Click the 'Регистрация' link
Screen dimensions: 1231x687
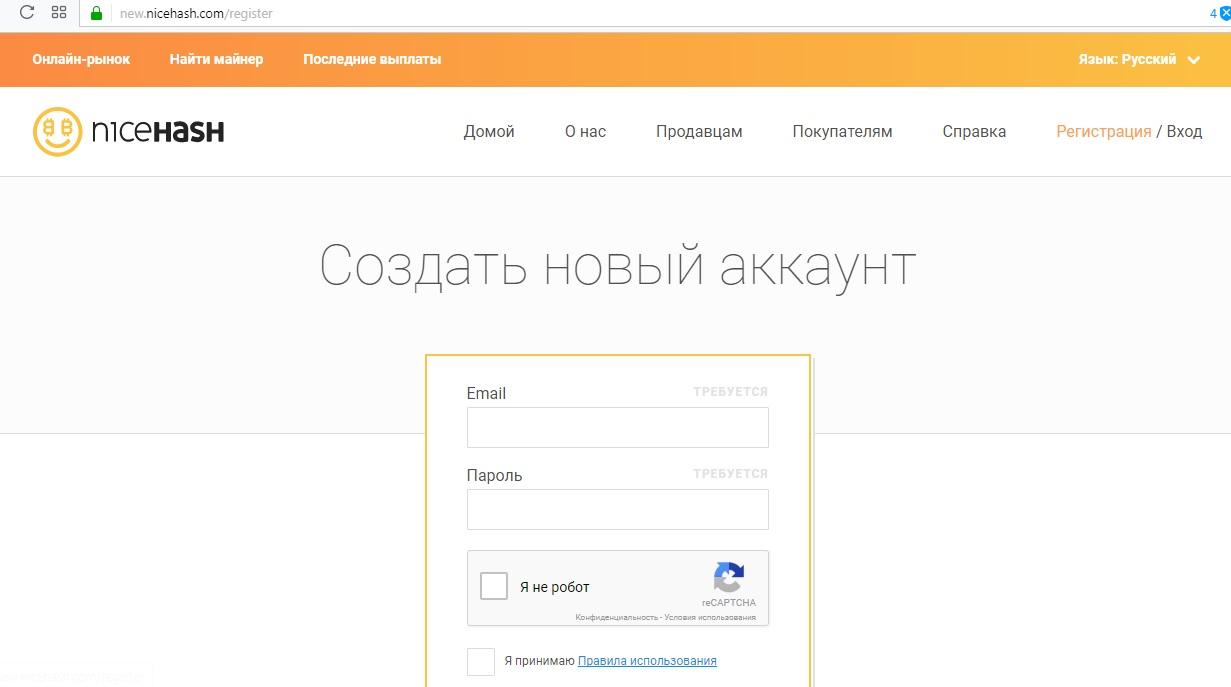[x=1104, y=131]
